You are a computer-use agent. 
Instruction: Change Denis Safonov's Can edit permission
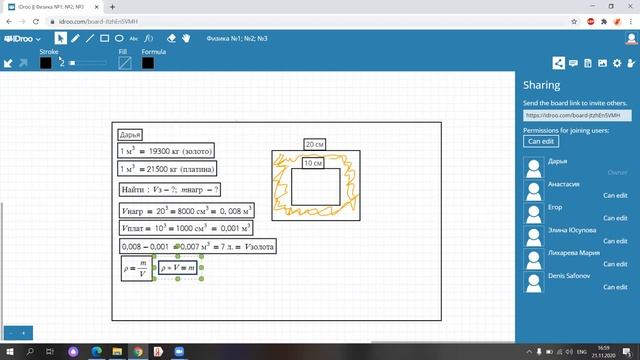point(615,287)
